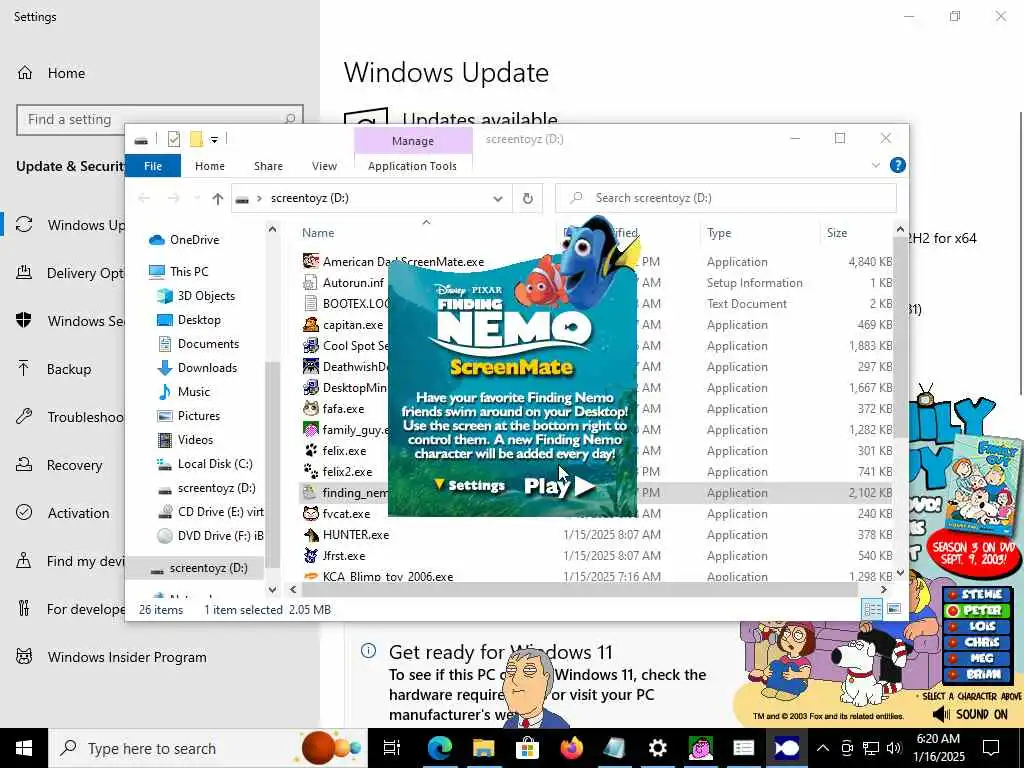Switch to the View ribbon tab
1024x768 pixels.
pos(324,166)
